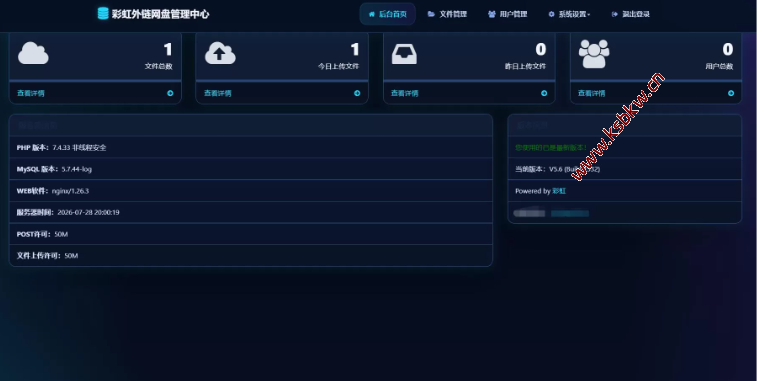Image resolution: width=764 pixels, height=381 pixels.
Task: Select the POST许可 50M row
Action: (251, 234)
